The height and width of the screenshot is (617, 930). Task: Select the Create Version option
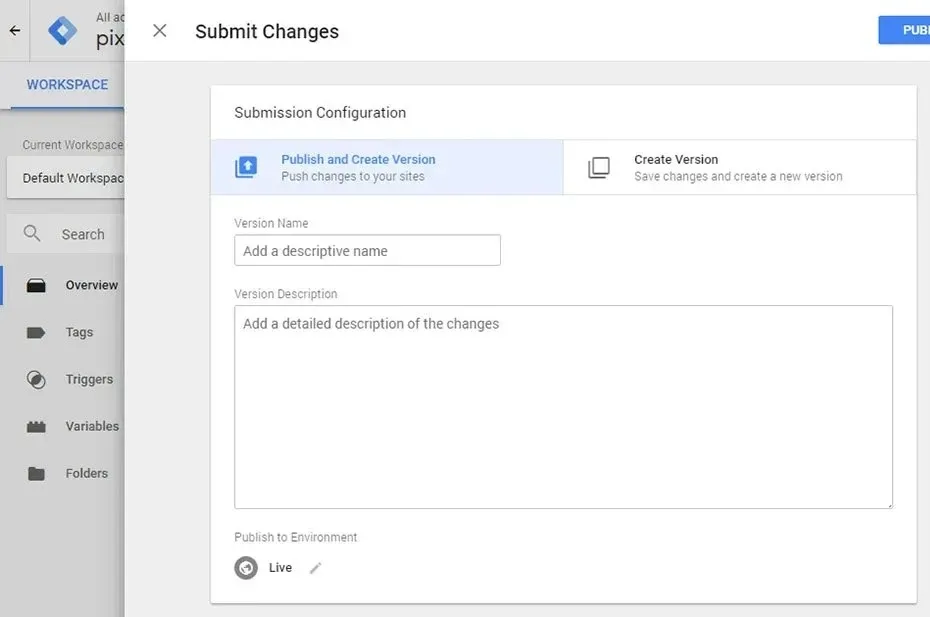click(x=740, y=167)
